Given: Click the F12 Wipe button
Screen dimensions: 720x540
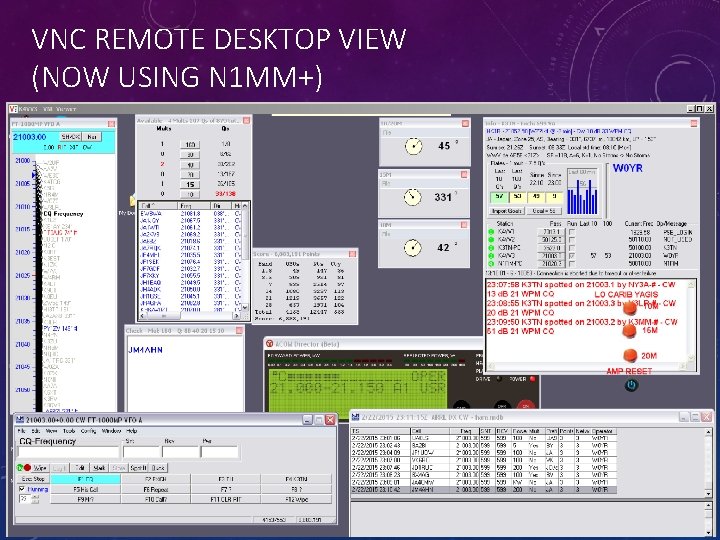Looking at the screenshot, I should pos(296,499).
